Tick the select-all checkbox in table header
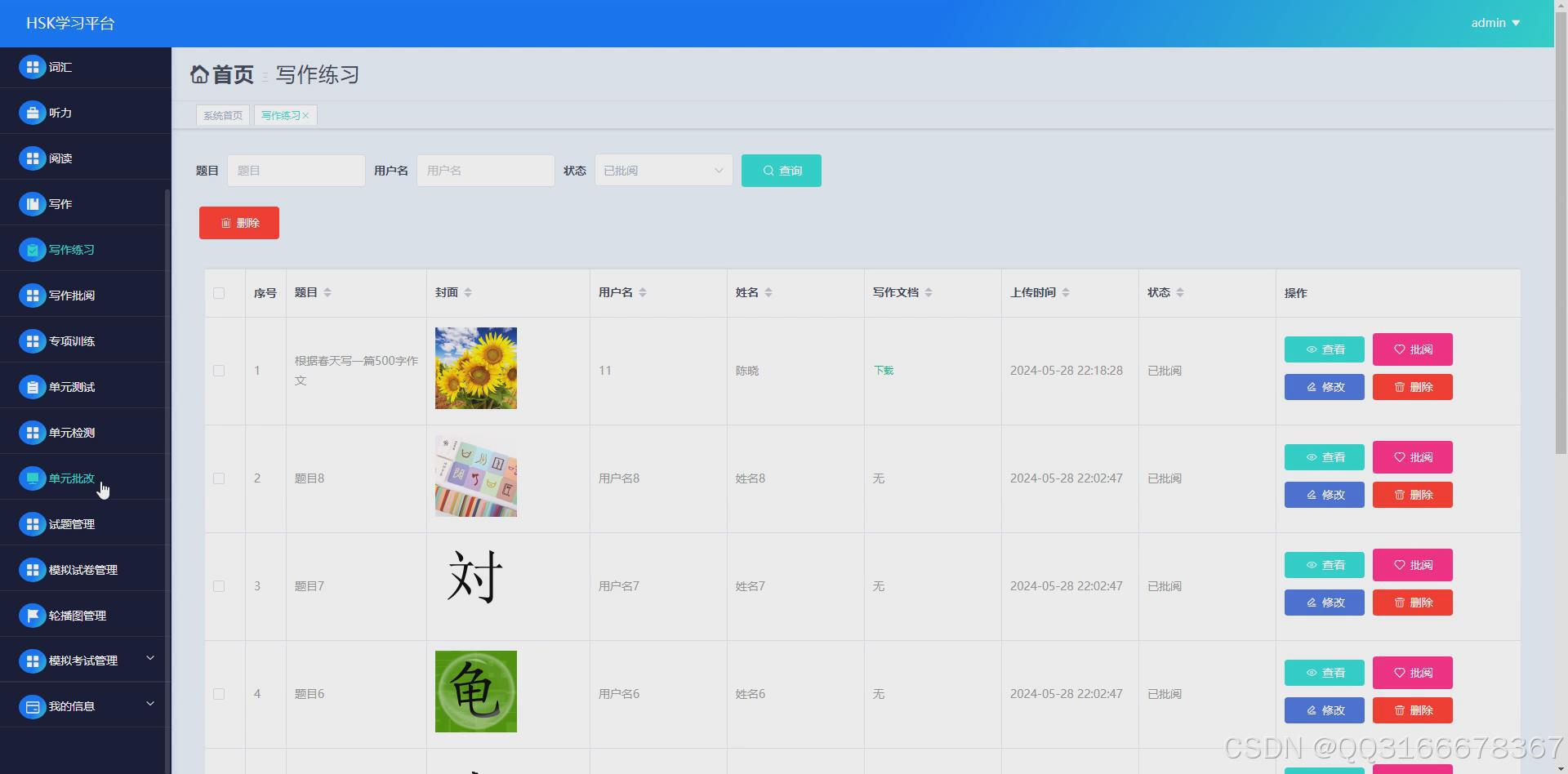Screen dimensions: 1568x774 coord(219,293)
